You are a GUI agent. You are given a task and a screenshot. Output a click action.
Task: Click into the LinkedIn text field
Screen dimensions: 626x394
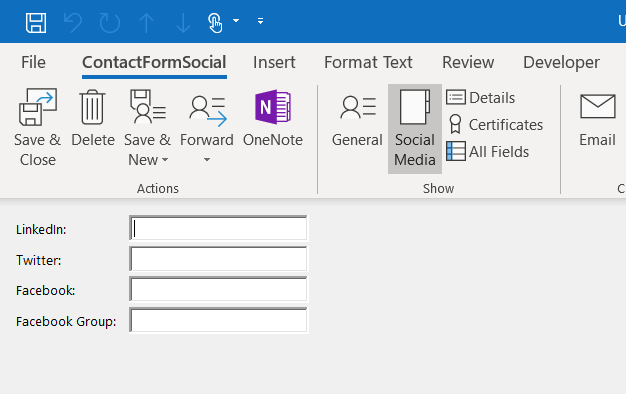pos(218,228)
